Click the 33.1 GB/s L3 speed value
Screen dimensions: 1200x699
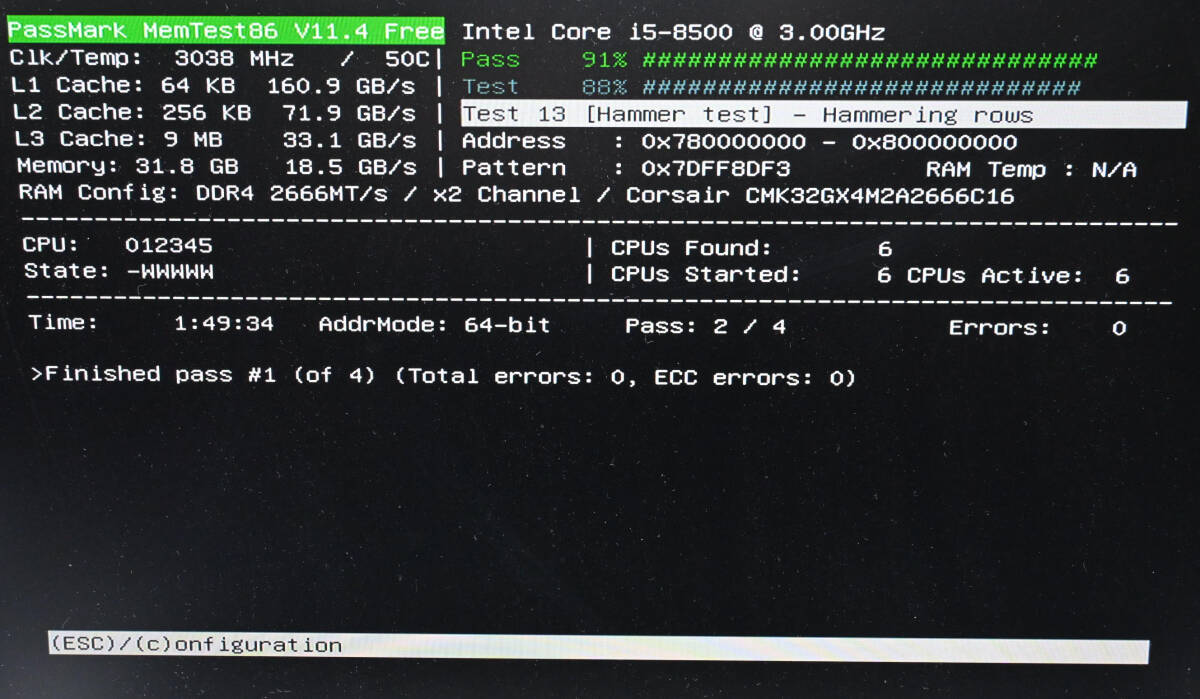point(349,139)
